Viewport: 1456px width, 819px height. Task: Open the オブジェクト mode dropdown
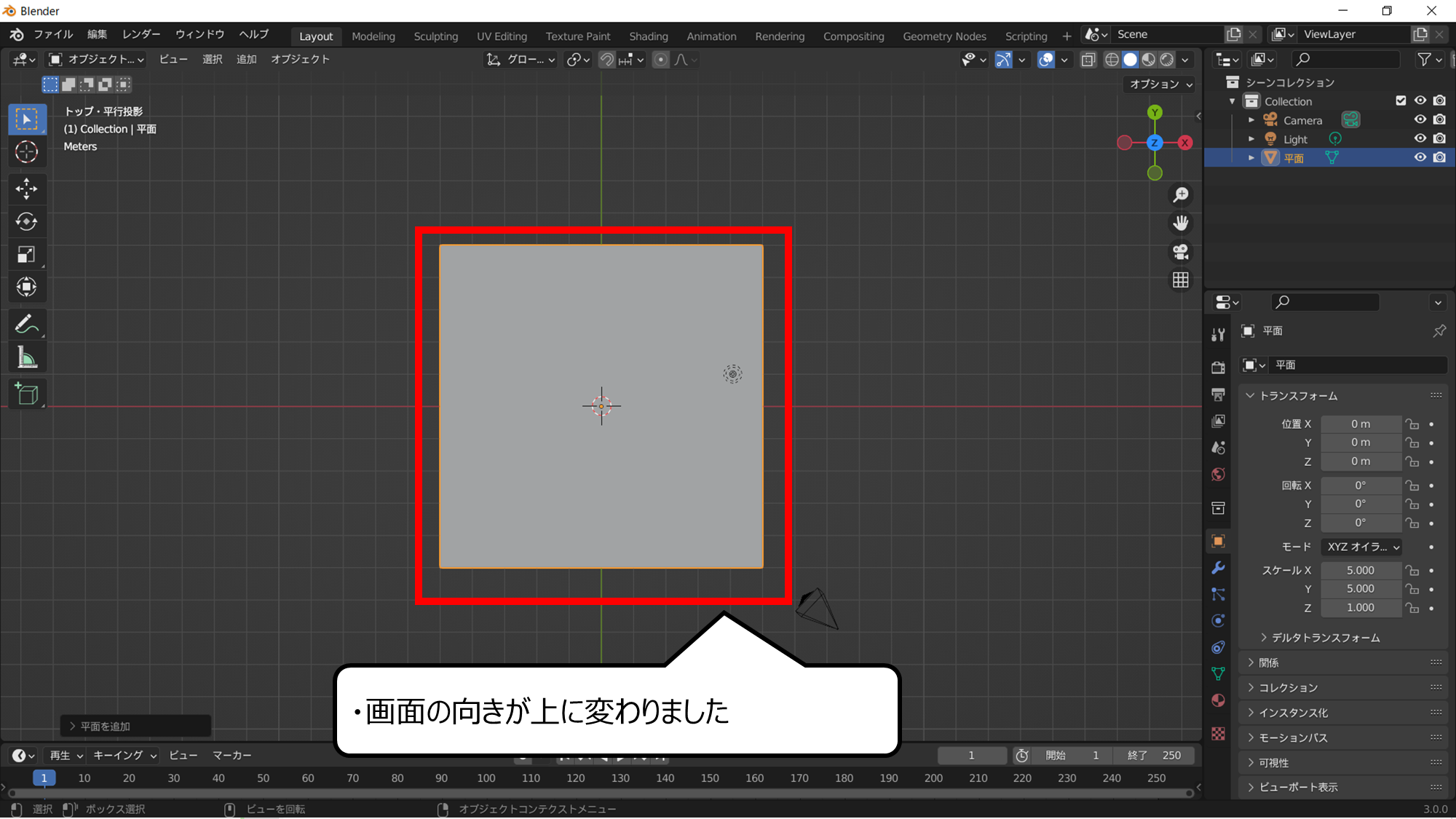[96, 60]
